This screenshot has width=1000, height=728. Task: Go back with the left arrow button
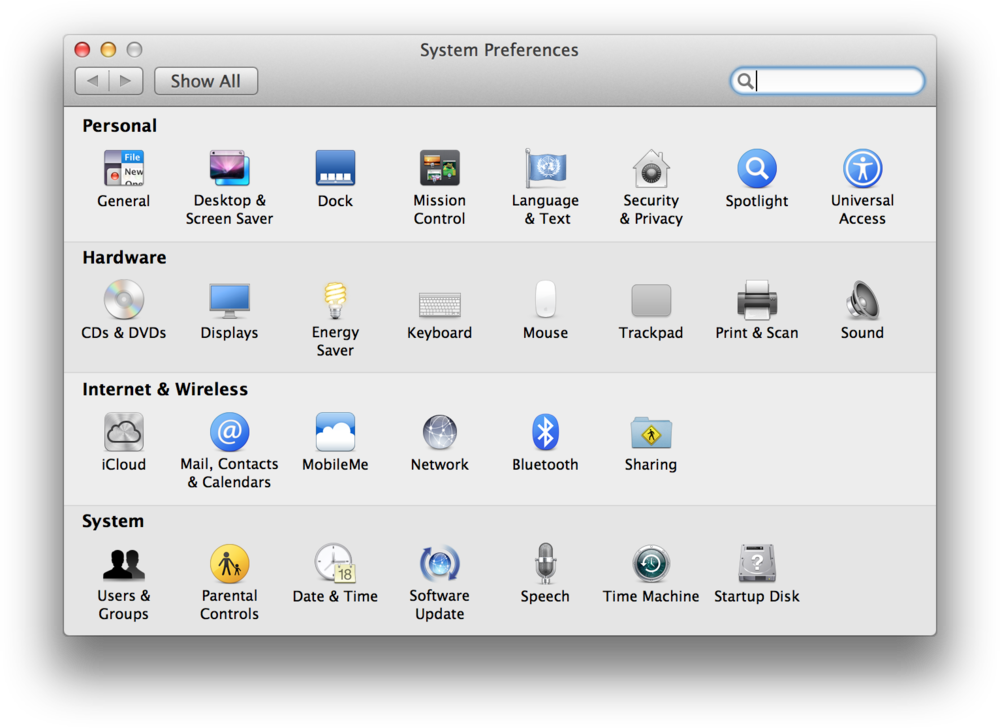click(92, 81)
